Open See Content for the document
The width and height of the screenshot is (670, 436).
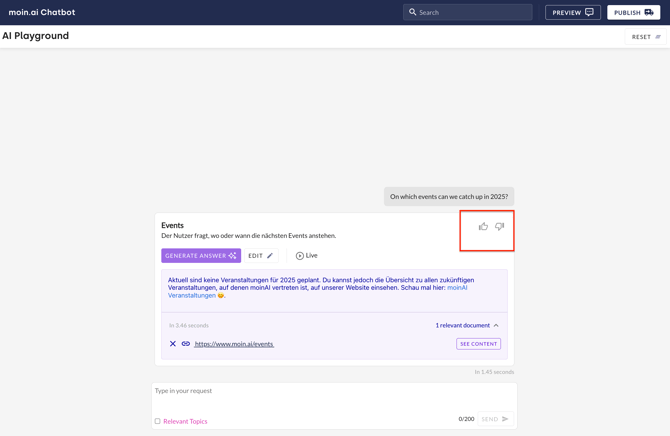(x=478, y=344)
